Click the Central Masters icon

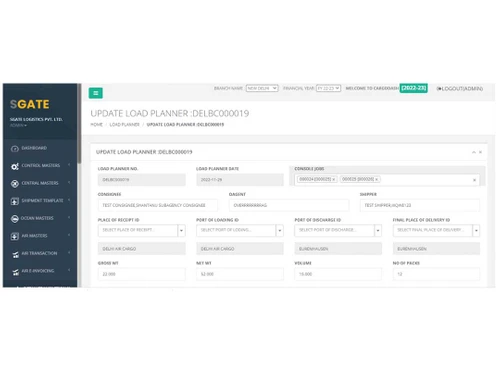(15, 183)
